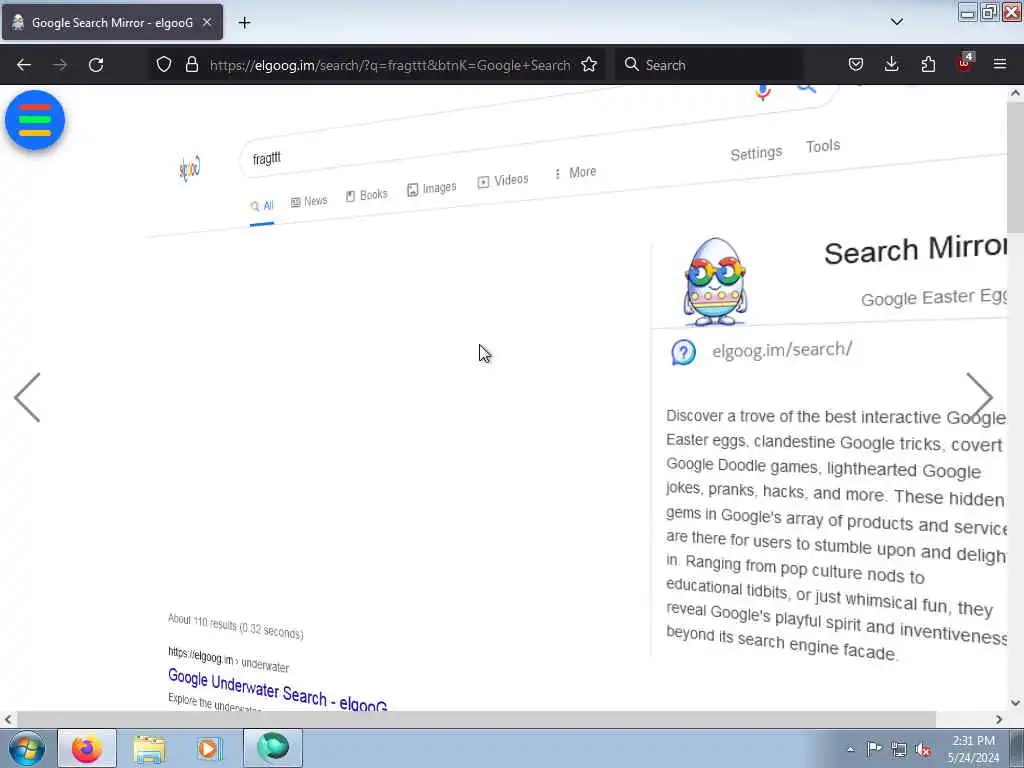The image size is (1024, 768).
Task: Click the Easter egg mascot image
Action: 715,281
